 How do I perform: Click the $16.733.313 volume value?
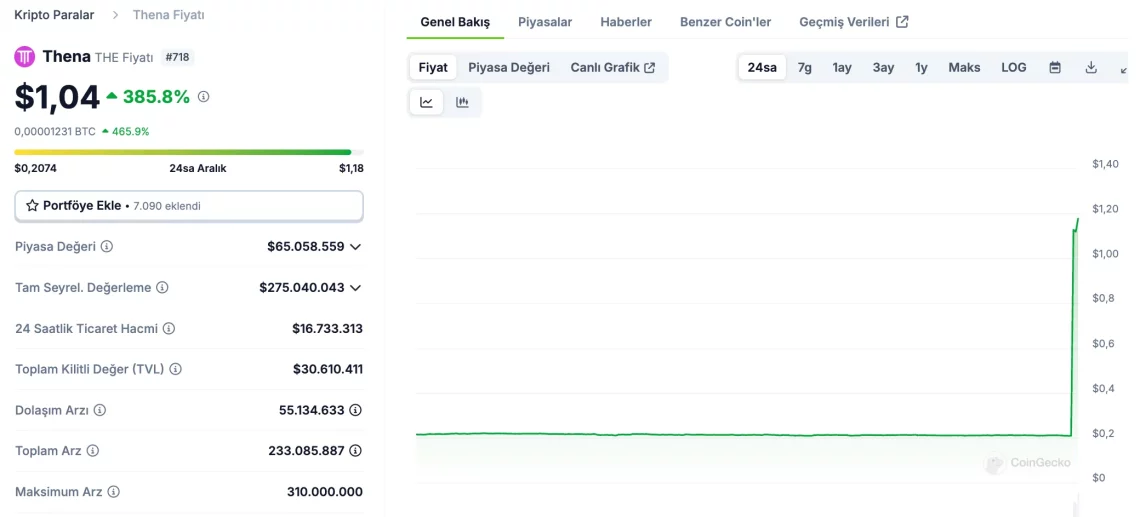(327, 329)
